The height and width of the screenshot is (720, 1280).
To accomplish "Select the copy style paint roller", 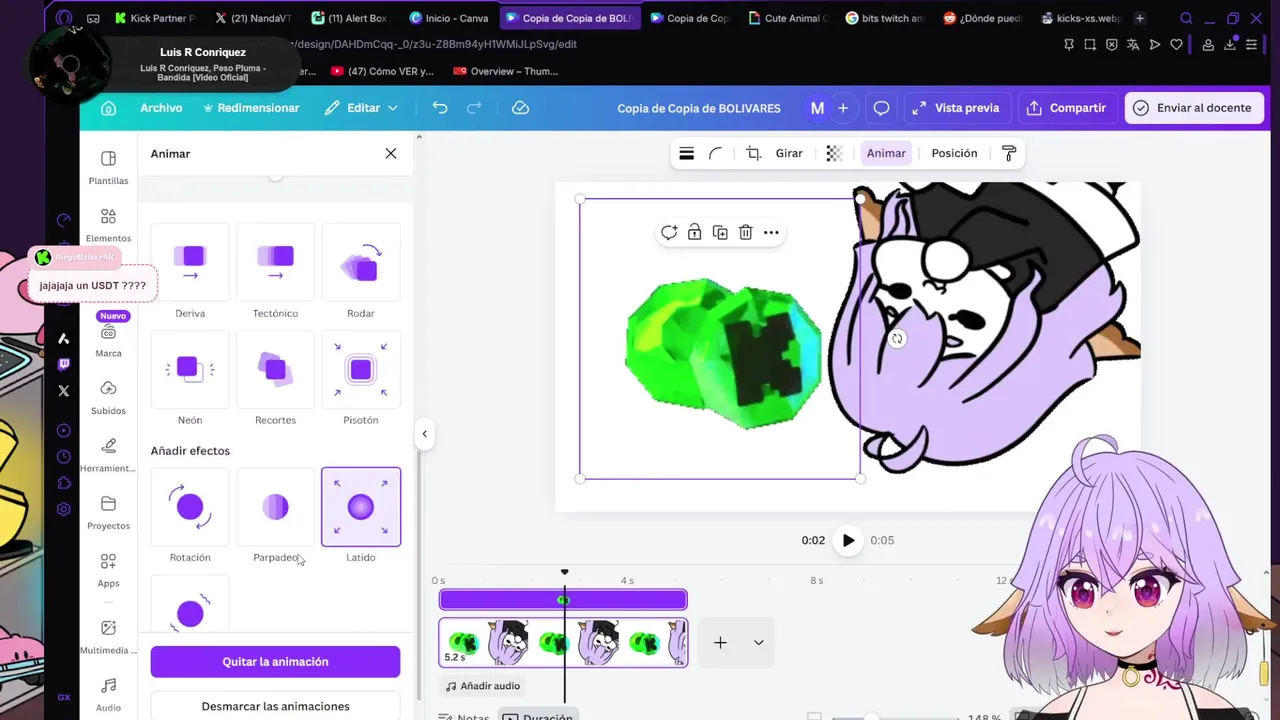I will [x=1008, y=153].
